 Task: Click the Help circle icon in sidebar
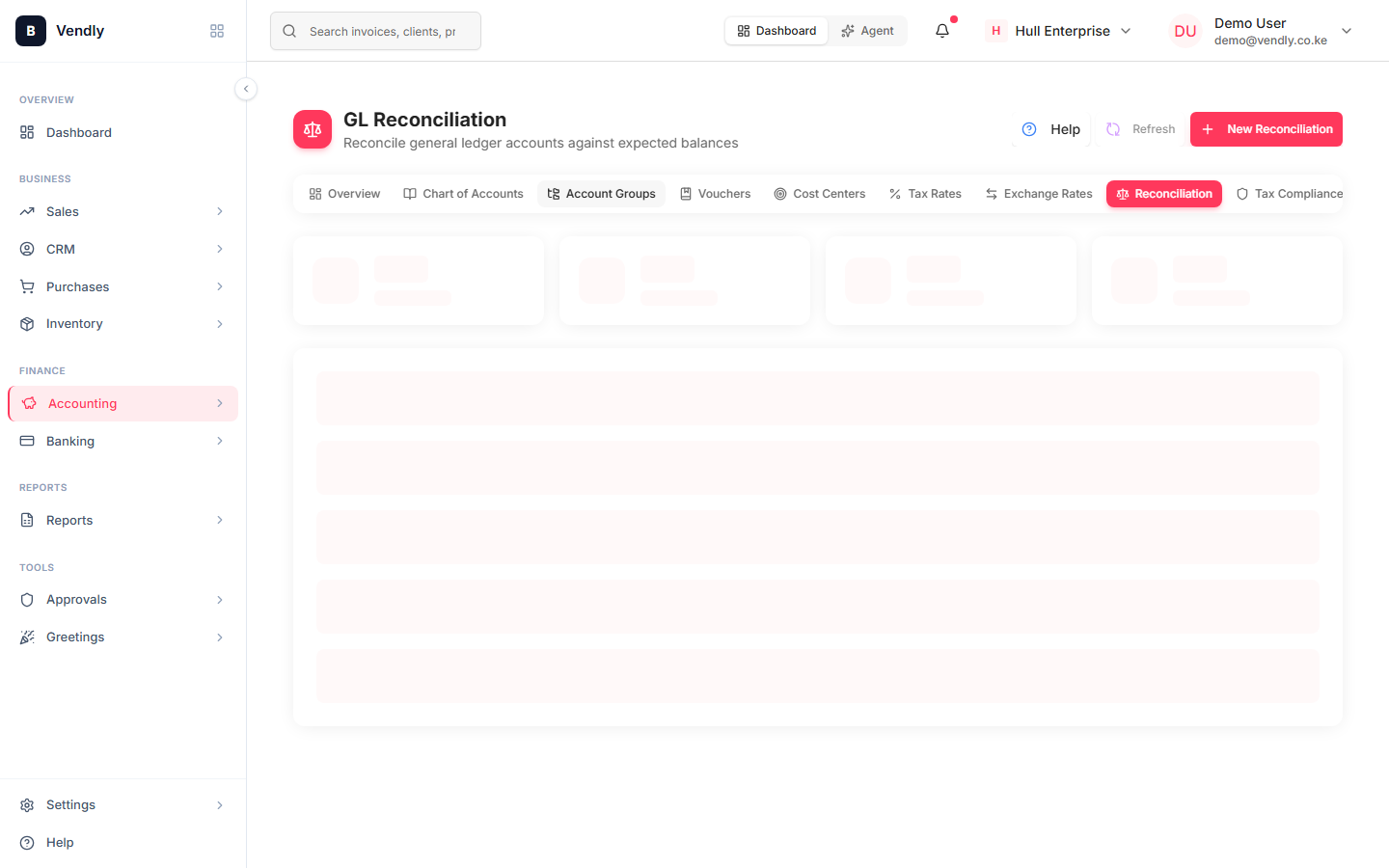[27, 843]
